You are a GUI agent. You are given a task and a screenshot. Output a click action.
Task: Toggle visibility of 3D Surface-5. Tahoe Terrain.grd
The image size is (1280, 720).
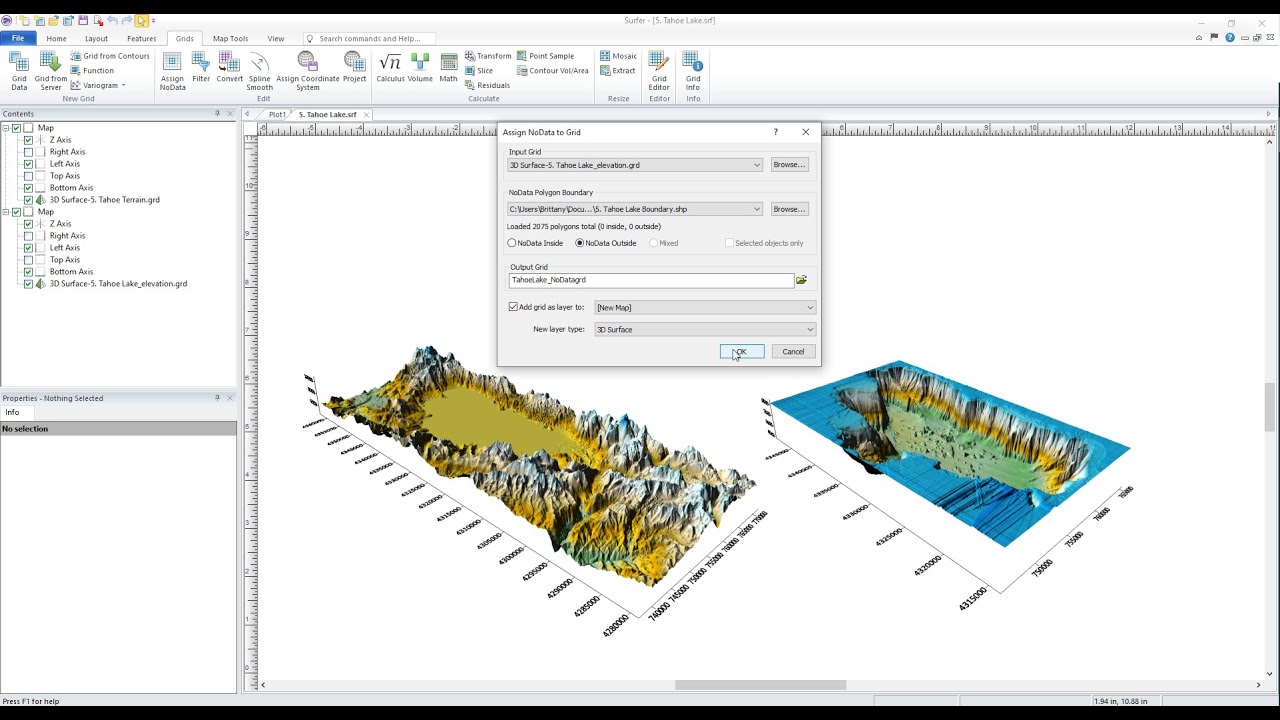(x=28, y=200)
